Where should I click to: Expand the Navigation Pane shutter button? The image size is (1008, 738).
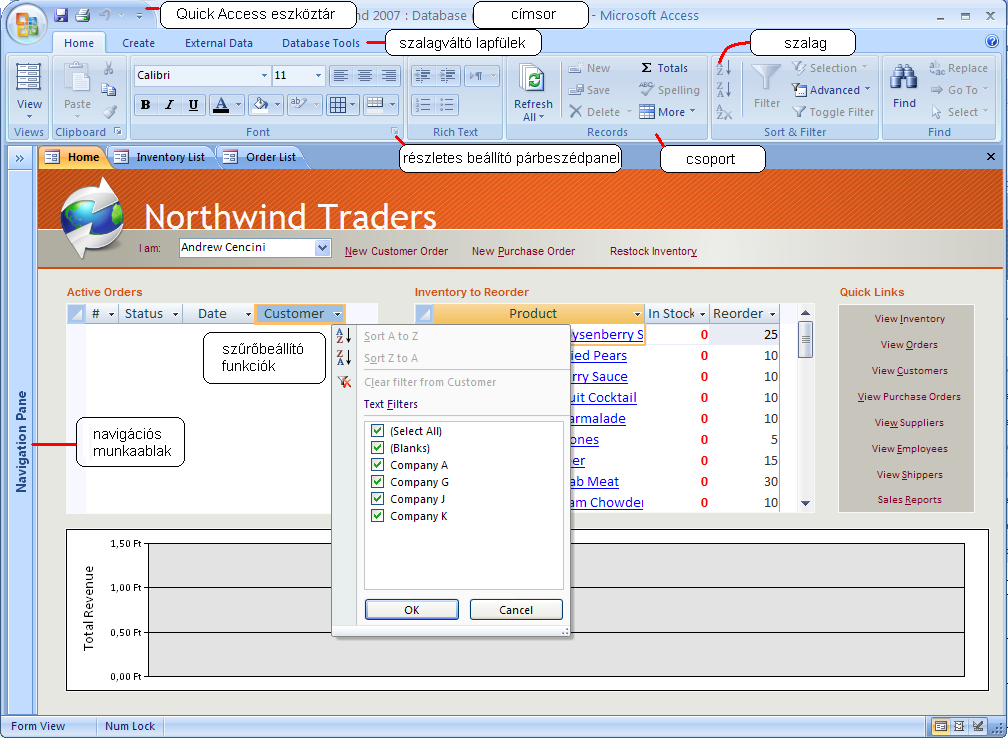coord(20,158)
